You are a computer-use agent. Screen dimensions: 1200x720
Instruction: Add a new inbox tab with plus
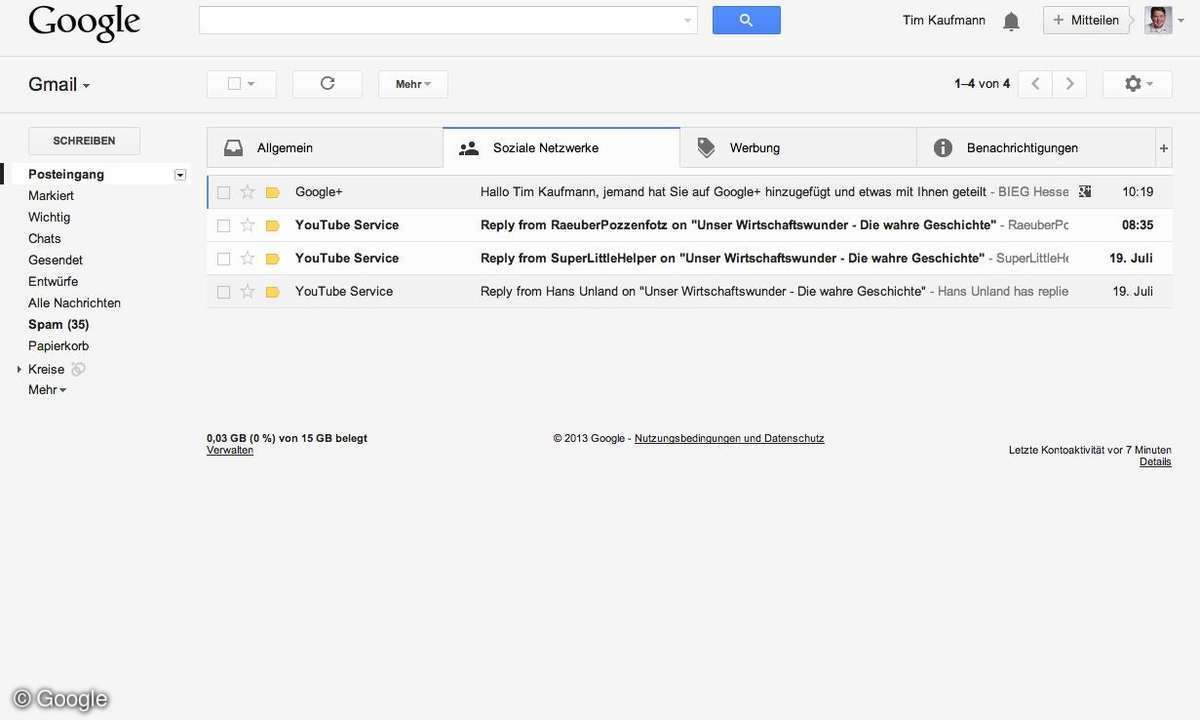point(1164,148)
